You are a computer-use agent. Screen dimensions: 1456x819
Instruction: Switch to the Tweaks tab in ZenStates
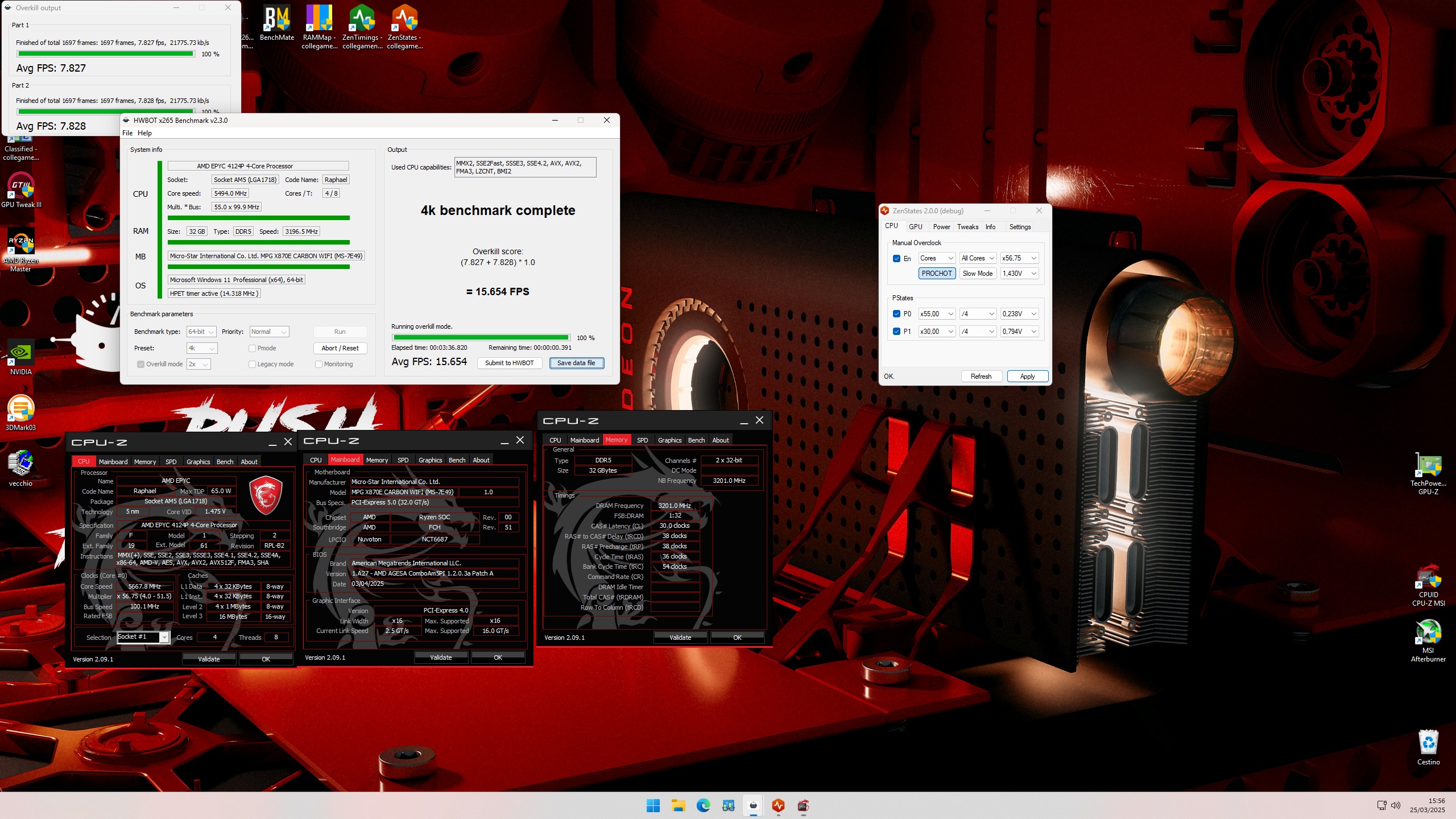point(967,227)
